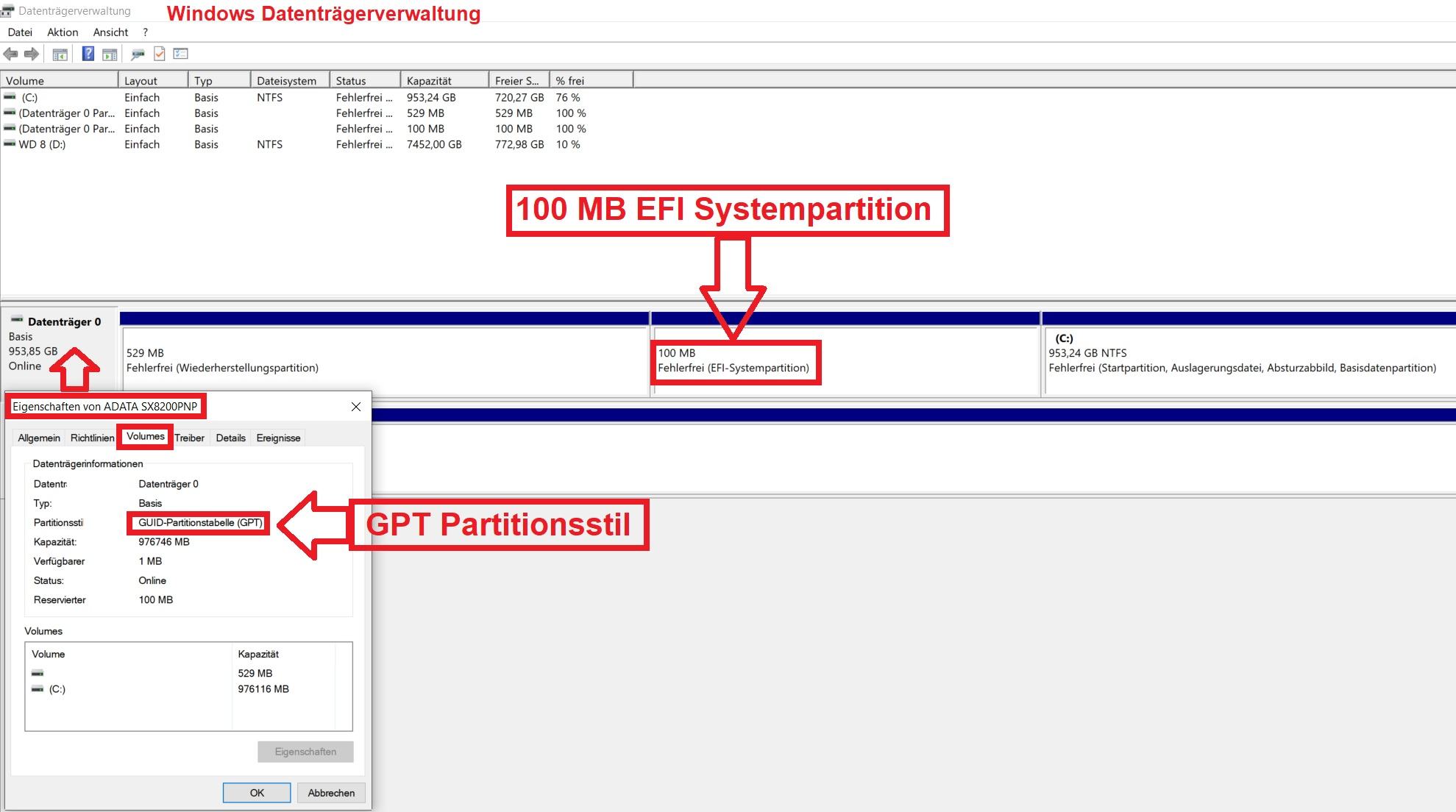1456x812 pixels.
Task: Open the Ansicht menu
Action: click(110, 32)
